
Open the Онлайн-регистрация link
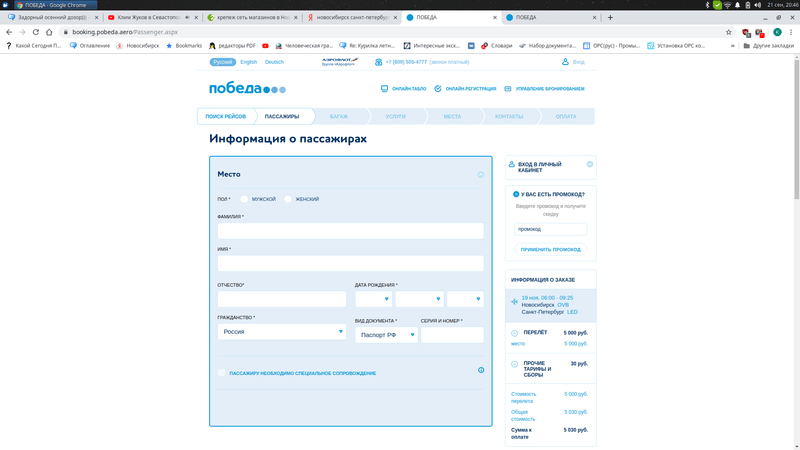point(470,89)
